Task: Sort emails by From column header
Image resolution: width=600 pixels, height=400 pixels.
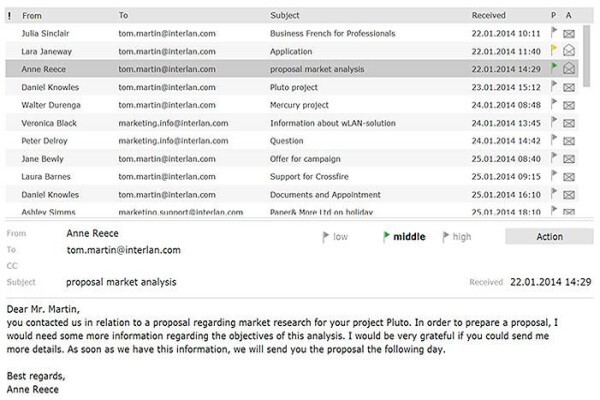Action: (x=32, y=16)
